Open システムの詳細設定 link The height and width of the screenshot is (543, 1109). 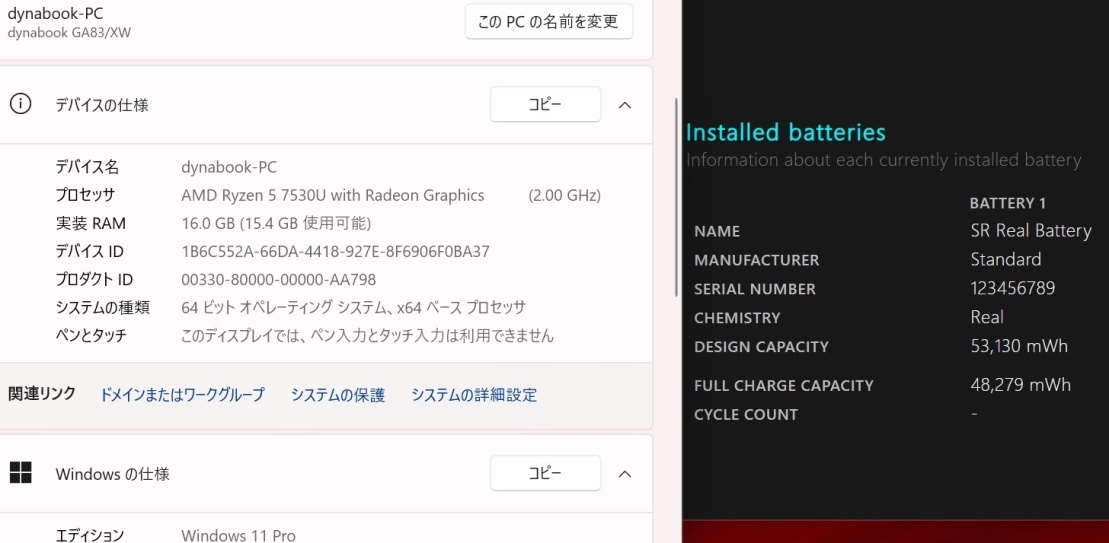click(474, 395)
